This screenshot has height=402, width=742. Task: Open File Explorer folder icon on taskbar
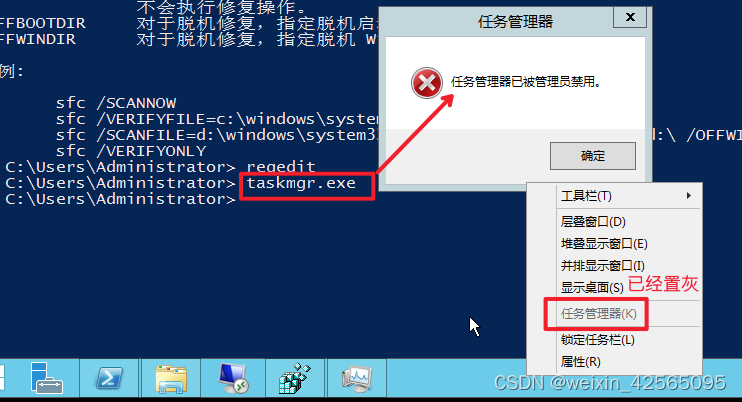(171, 378)
